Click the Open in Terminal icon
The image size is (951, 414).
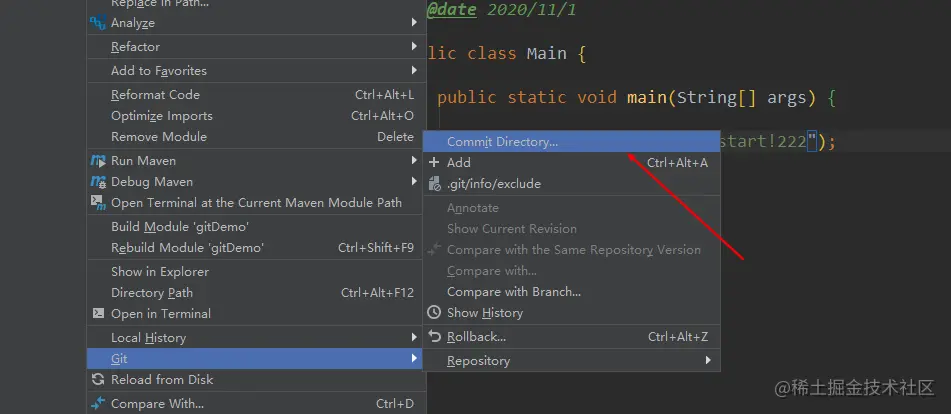coord(98,313)
